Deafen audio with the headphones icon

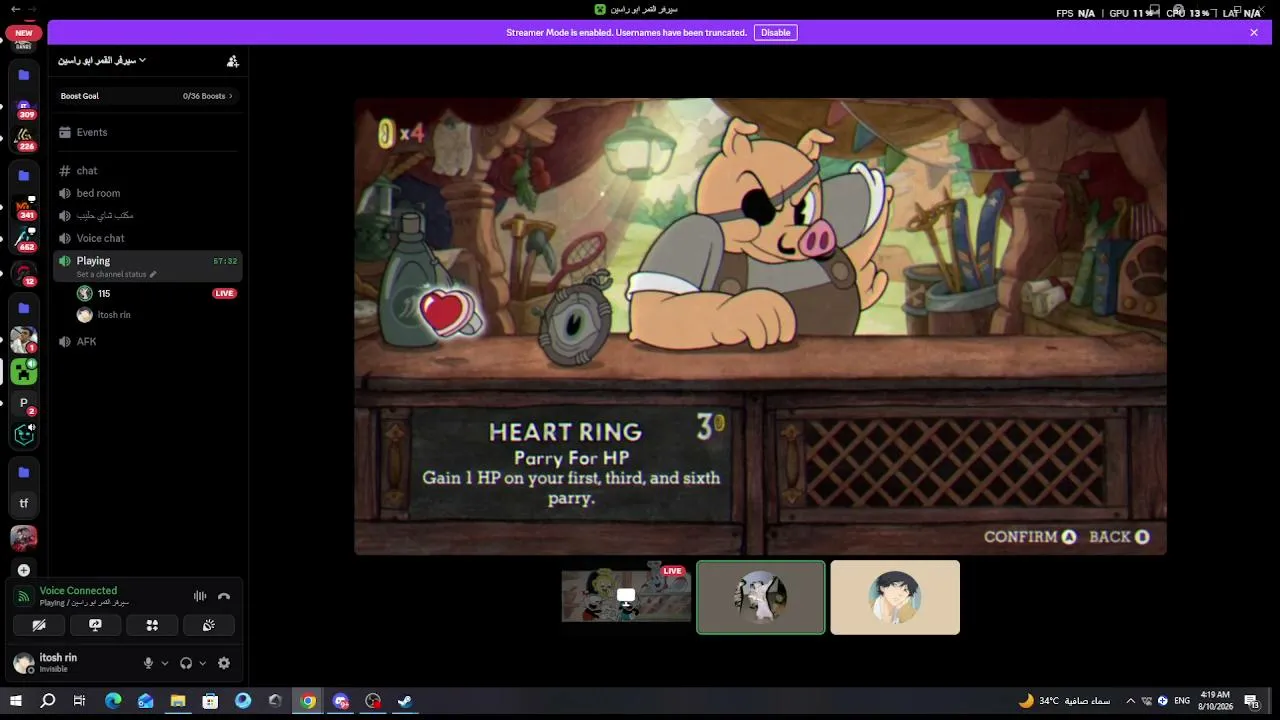pos(185,663)
